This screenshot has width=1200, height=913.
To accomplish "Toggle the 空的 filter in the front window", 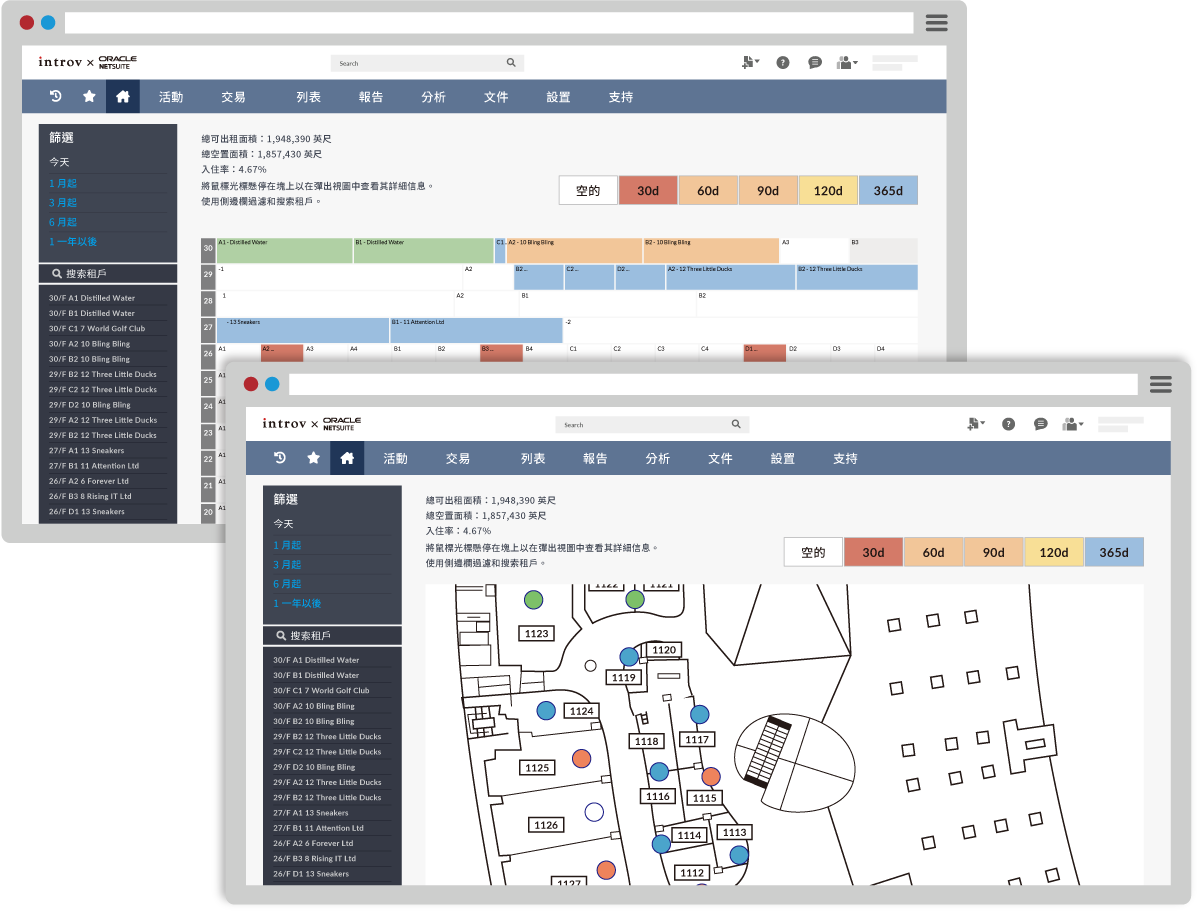I will click(813, 552).
